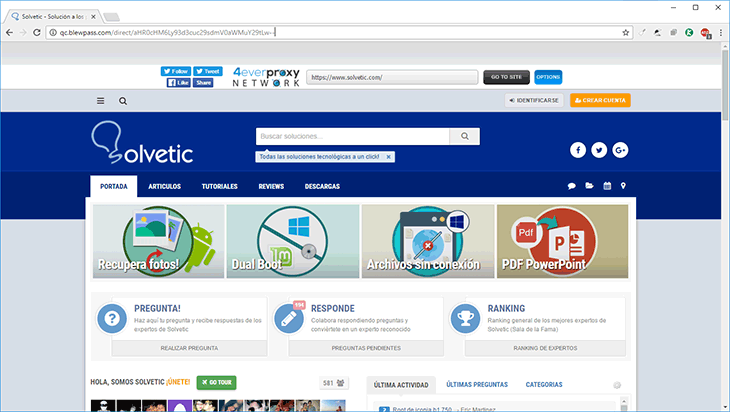This screenshot has height=412, width=730.
Task: Click the pencil RESPONDE icon
Action: 288,319
